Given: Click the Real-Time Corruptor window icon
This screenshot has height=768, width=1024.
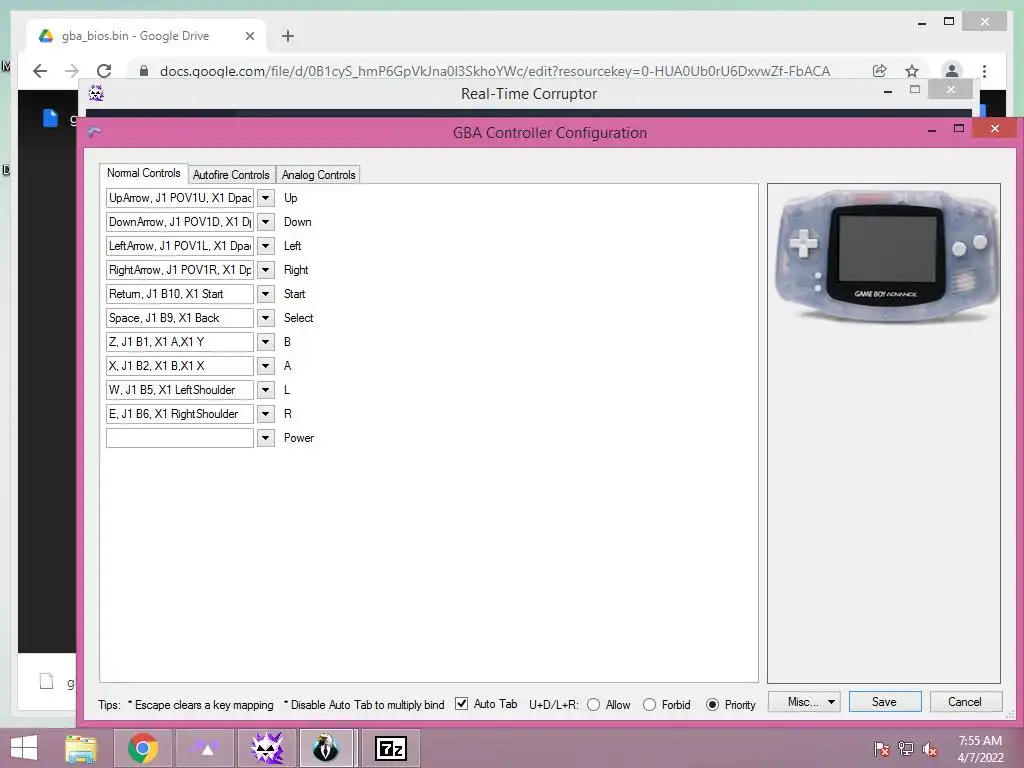Looking at the screenshot, I should pyautogui.click(x=96, y=93).
